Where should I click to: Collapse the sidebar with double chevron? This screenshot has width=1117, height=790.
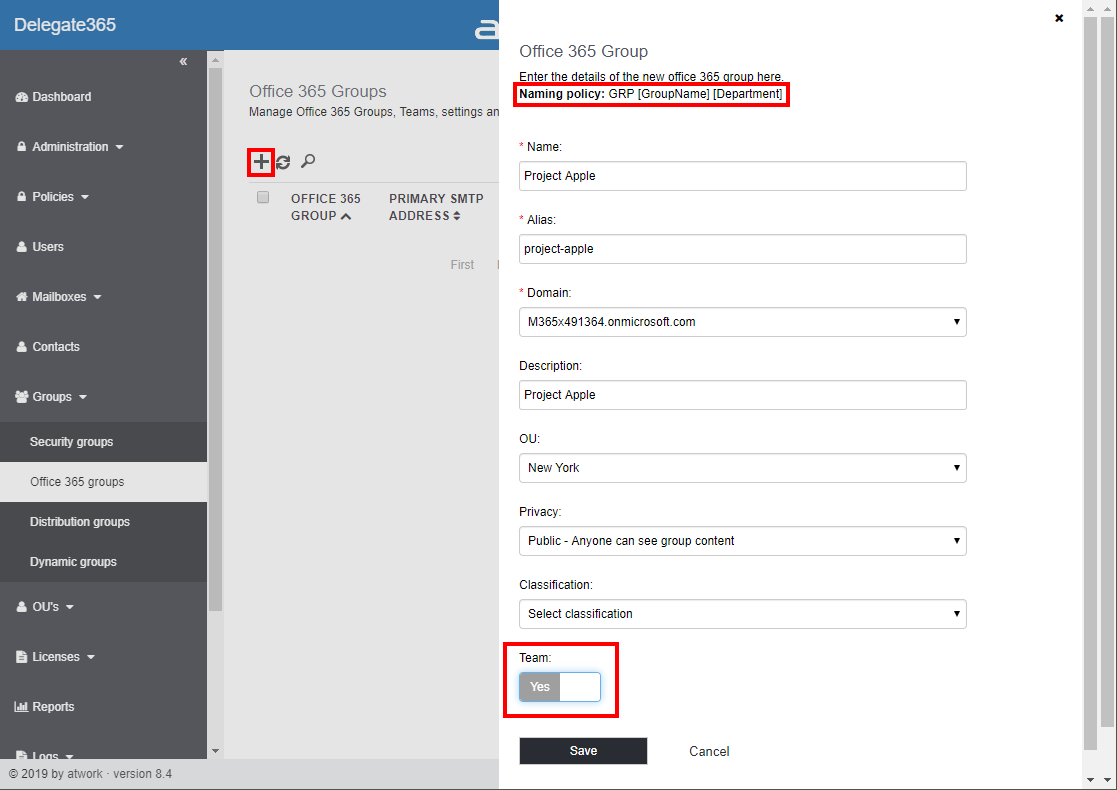(183, 61)
